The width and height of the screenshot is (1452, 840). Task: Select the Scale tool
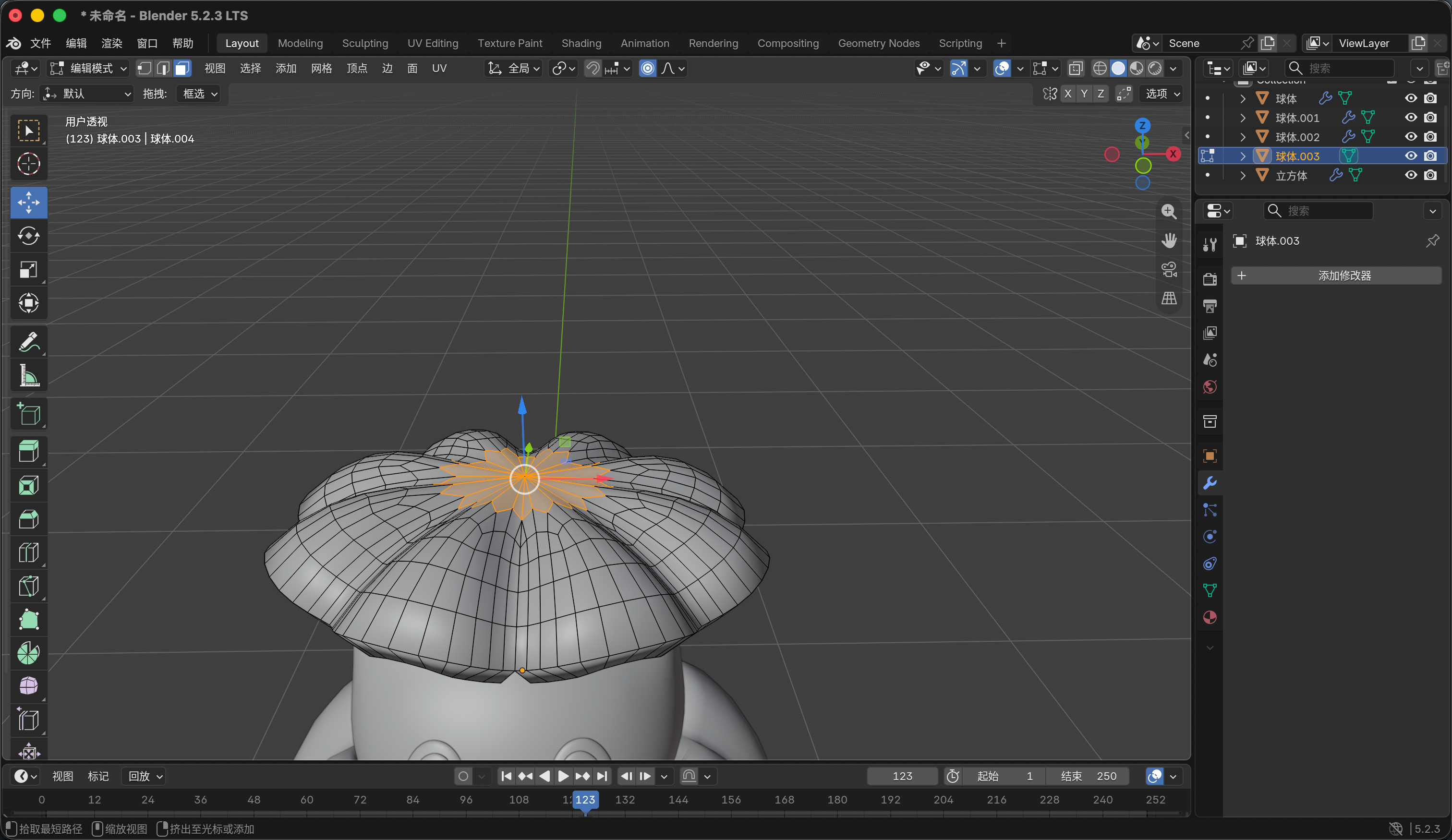click(28, 270)
